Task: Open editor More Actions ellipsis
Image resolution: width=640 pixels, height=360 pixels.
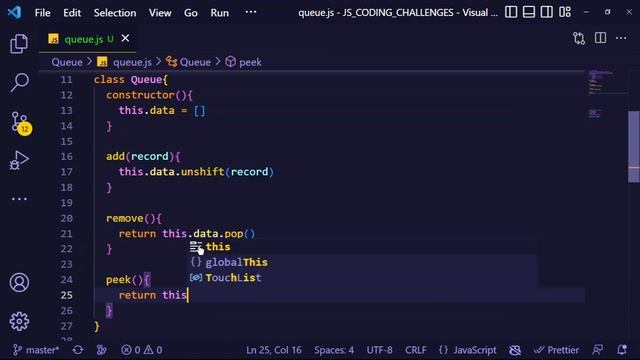Action: tap(621, 38)
